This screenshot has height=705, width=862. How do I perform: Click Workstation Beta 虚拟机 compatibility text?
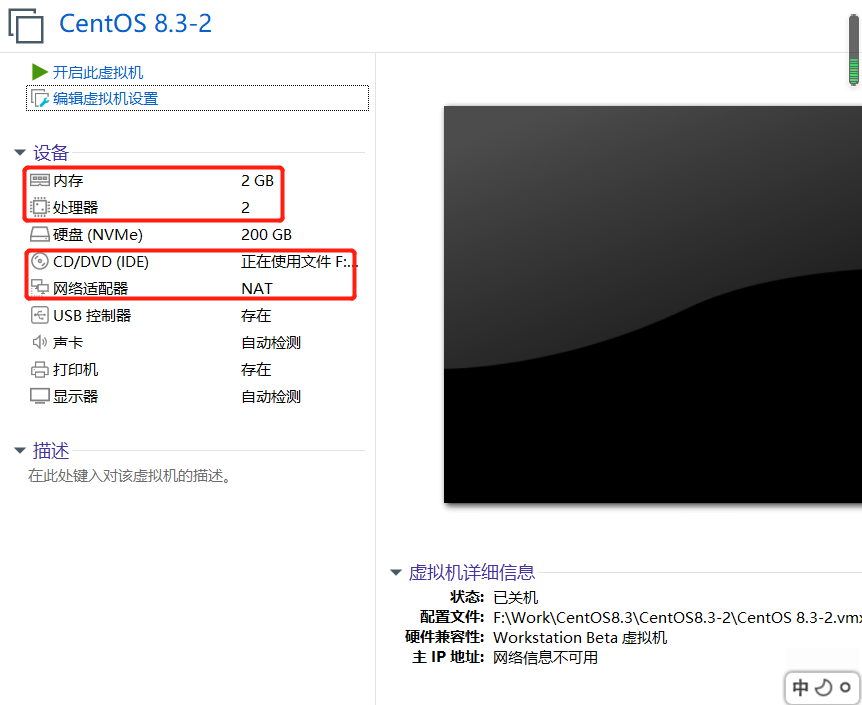pos(580,637)
